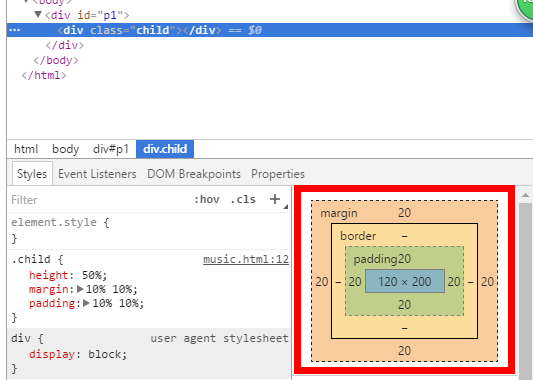Click the green circle icon at top right
The width and height of the screenshot is (533, 380).
click(x=525, y=7)
